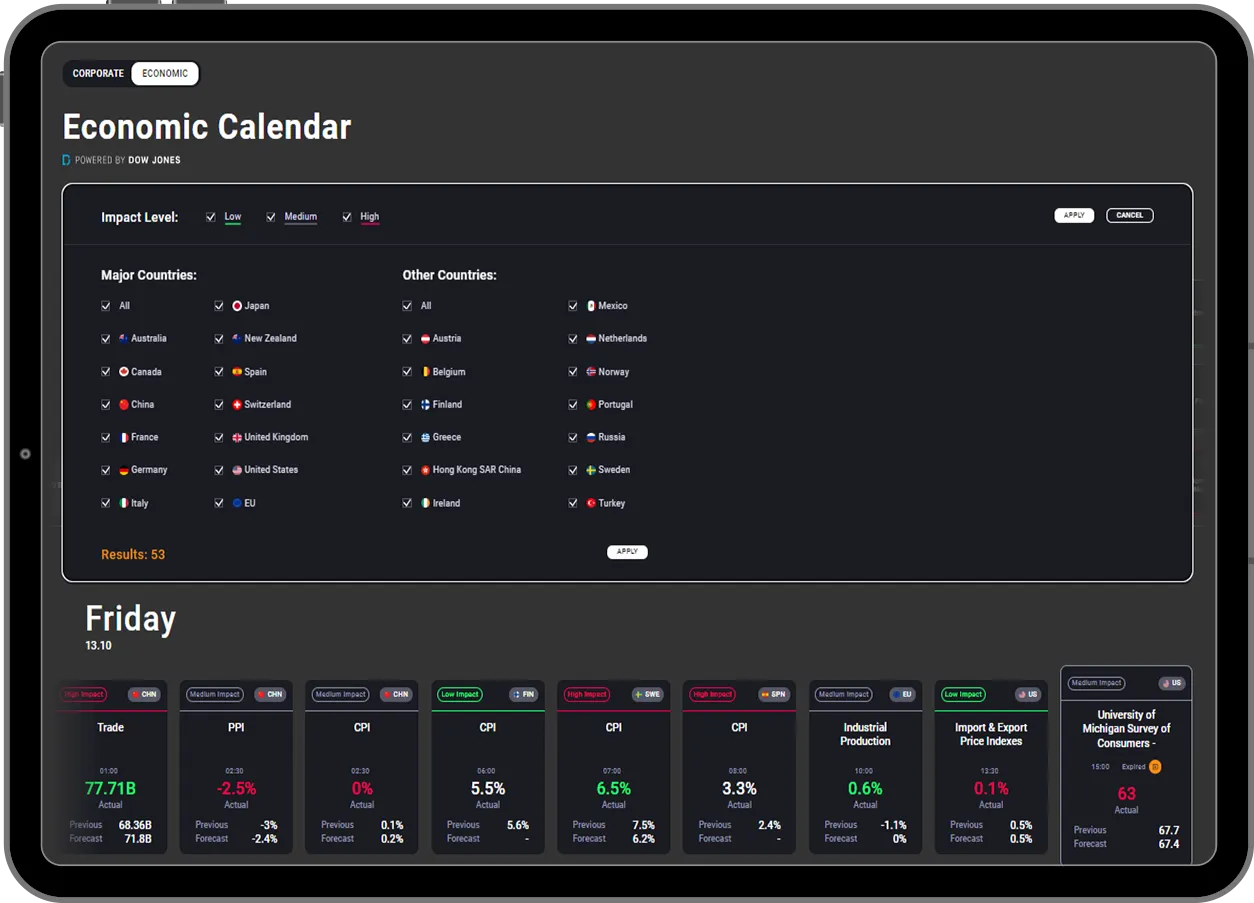1254x903 pixels.
Task: Click the Hong Kong SAR China flag icon
Action: (425, 470)
